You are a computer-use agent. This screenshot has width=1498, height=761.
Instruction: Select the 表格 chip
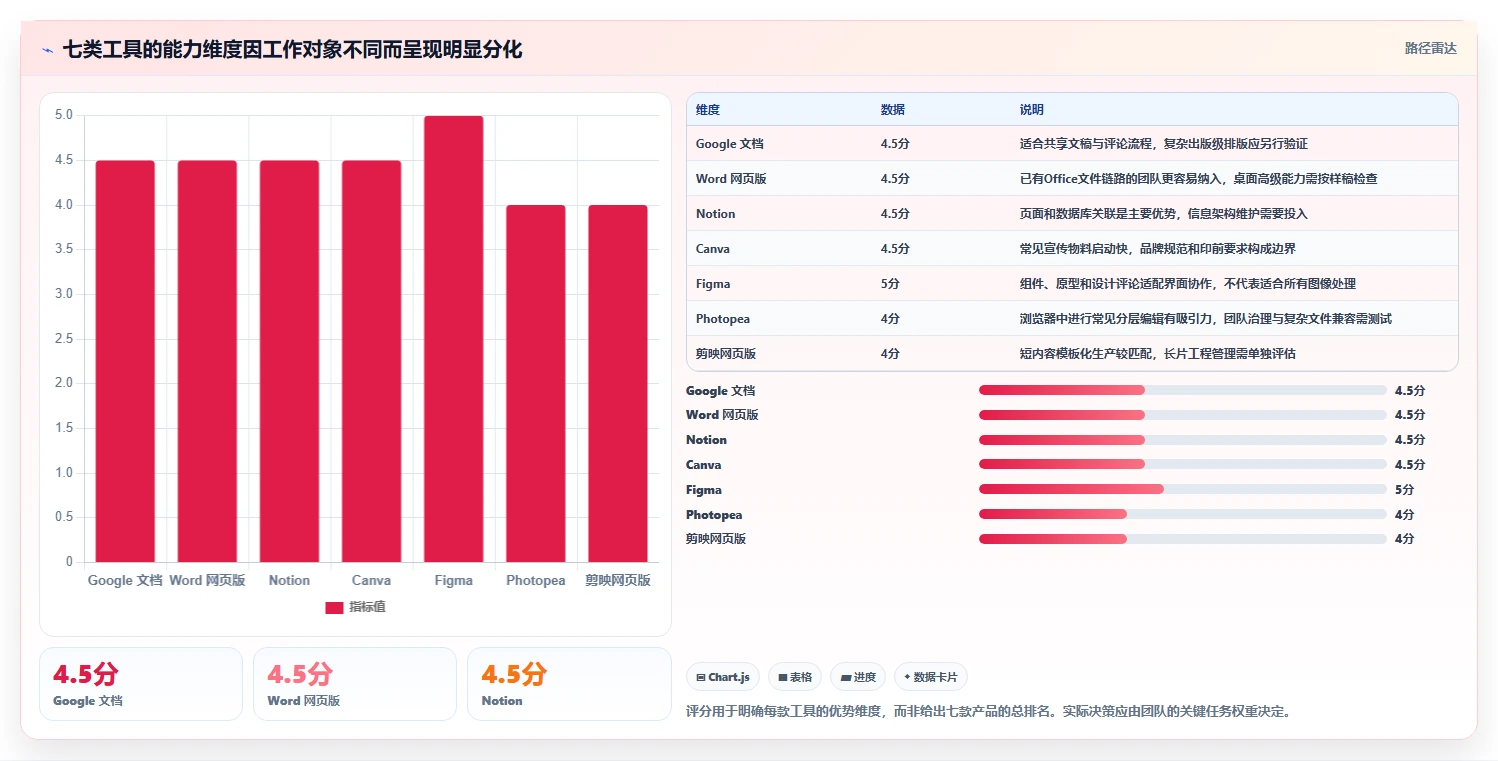point(795,677)
